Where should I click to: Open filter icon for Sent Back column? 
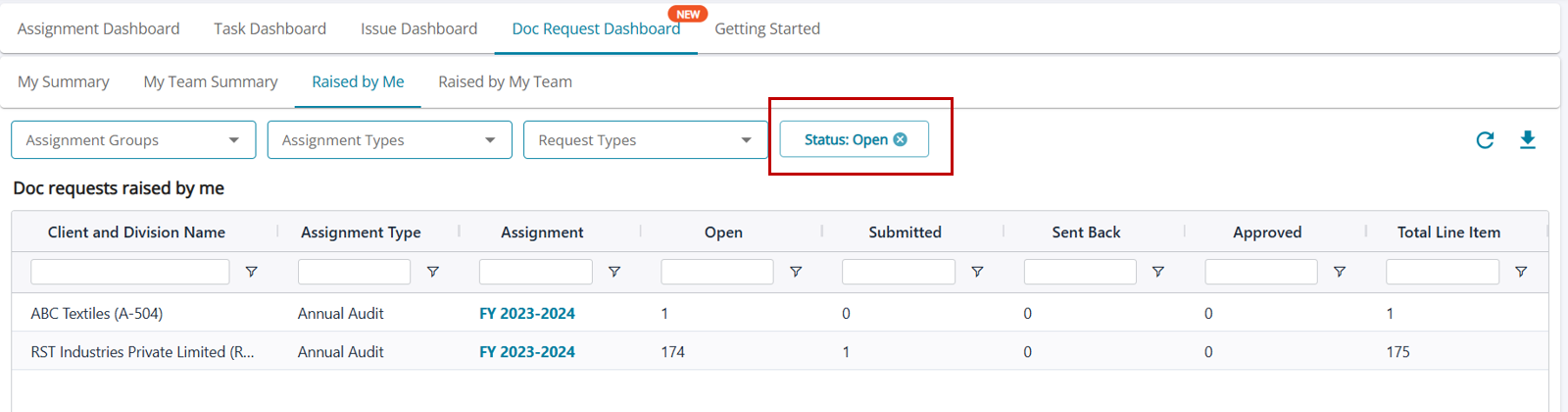[1158, 272]
